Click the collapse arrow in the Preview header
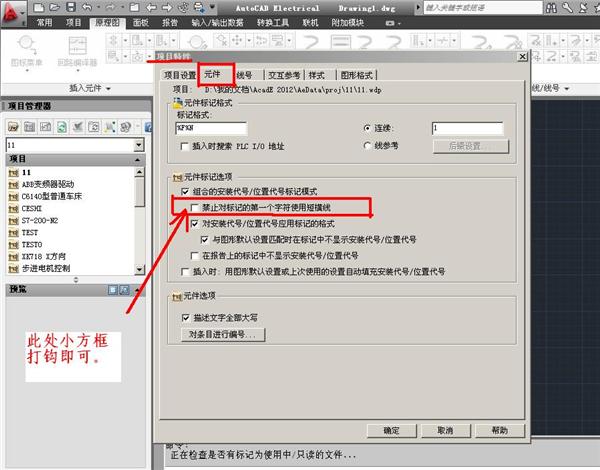 [137, 290]
